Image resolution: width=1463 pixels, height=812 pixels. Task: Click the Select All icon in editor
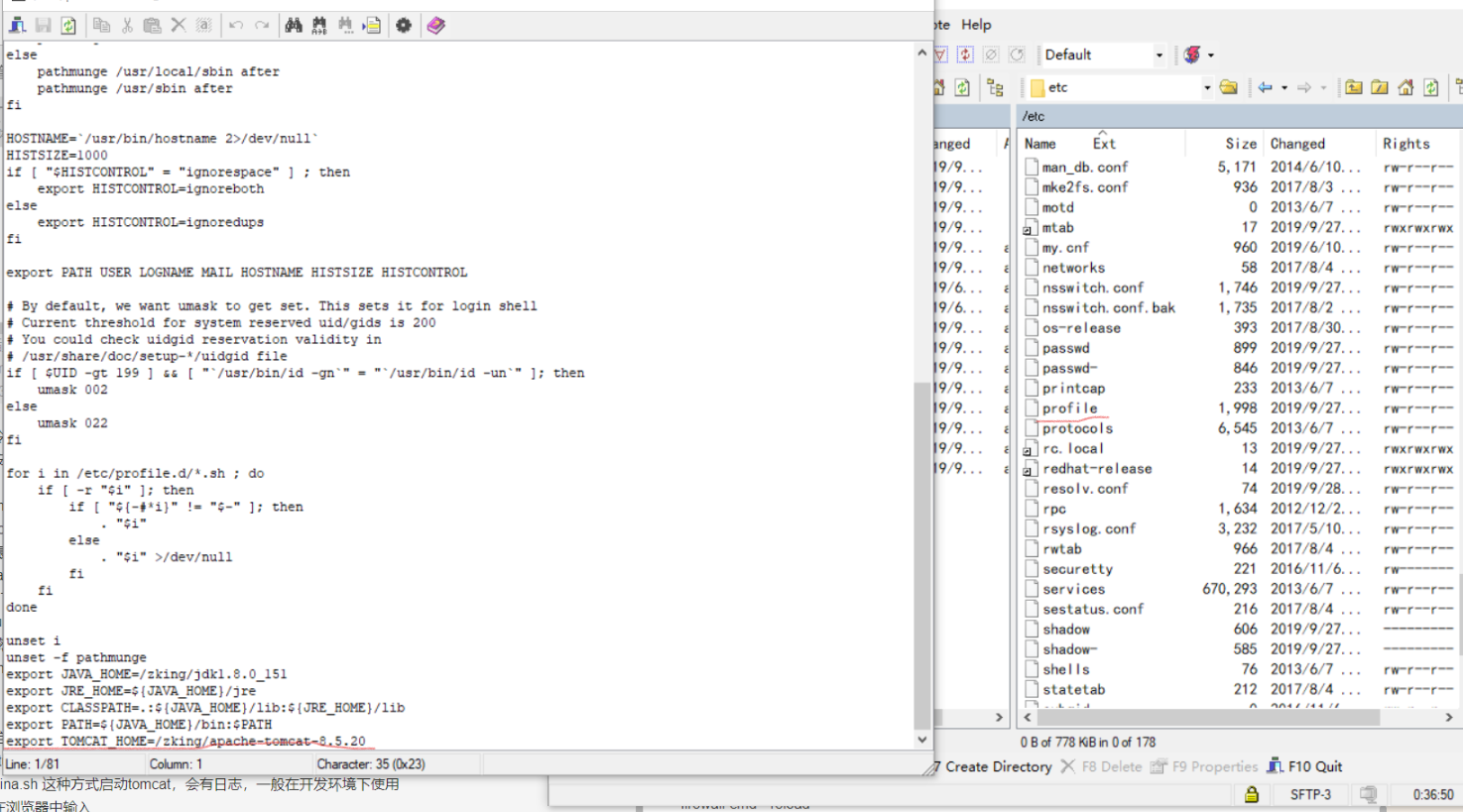click(x=203, y=25)
